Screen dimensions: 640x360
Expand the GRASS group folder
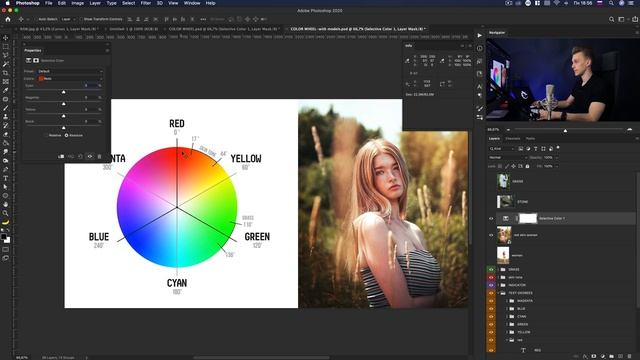(498, 269)
